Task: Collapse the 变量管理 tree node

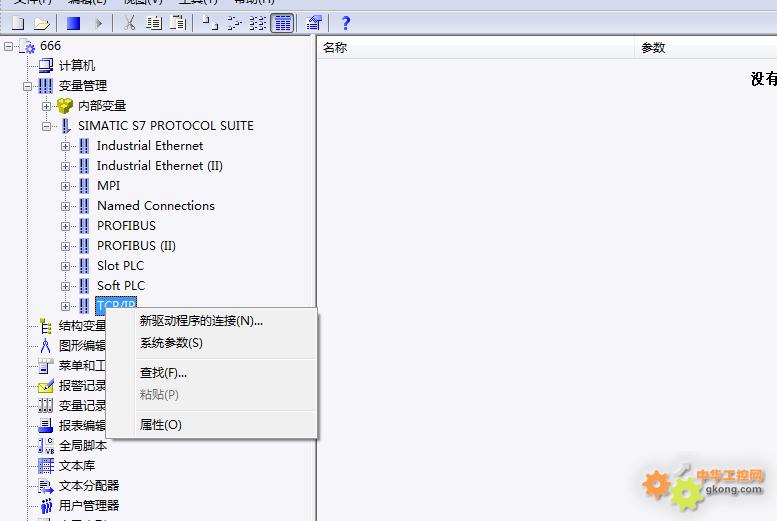Action: pyautogui.click(x=27, y=86)
